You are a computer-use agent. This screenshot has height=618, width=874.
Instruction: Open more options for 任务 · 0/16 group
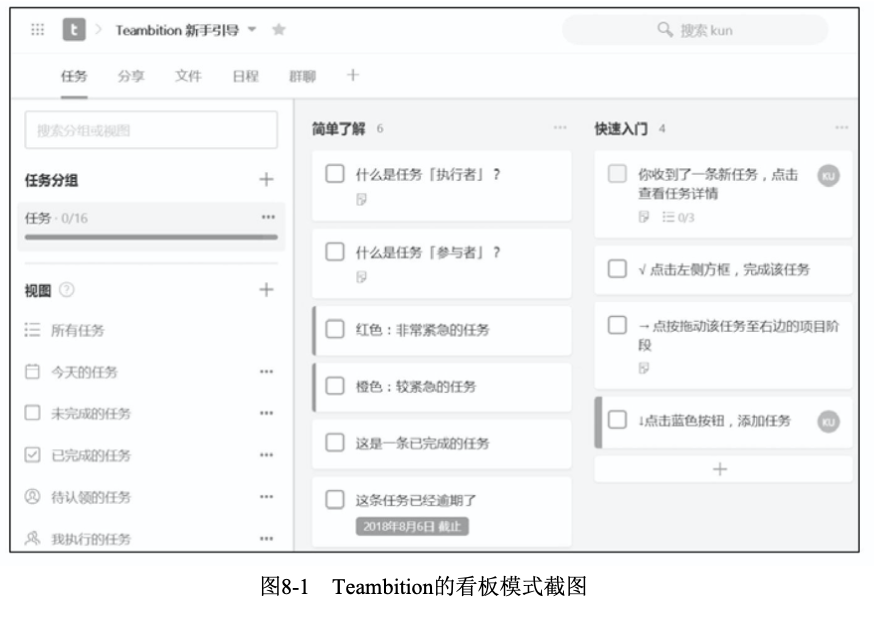(268, 217)
